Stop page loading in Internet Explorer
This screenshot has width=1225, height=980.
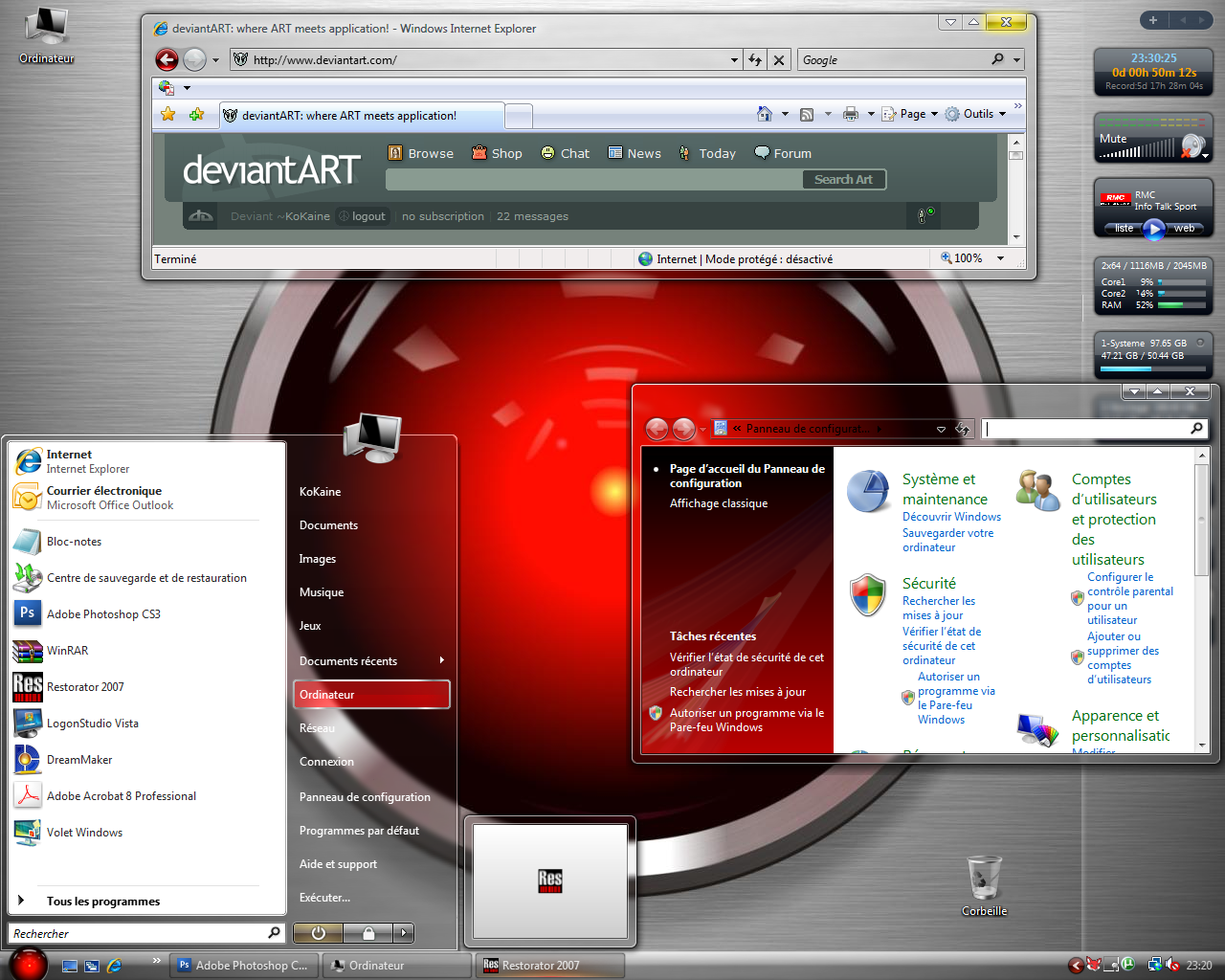(x=779, y=59)
